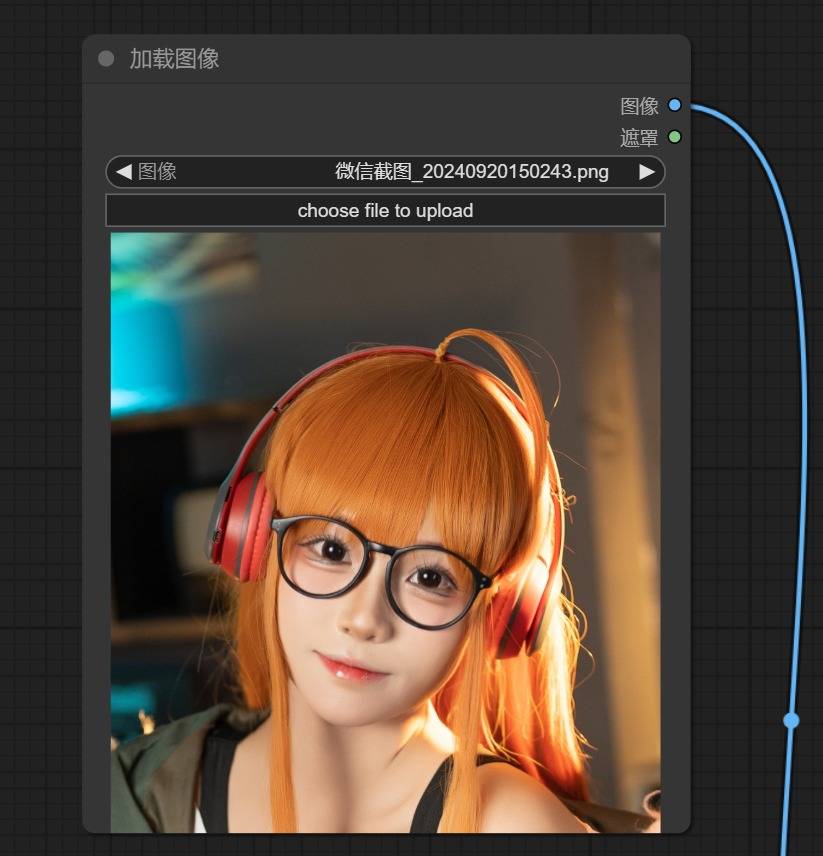Click empty header area right of 加载图像 title

point(450,59)
